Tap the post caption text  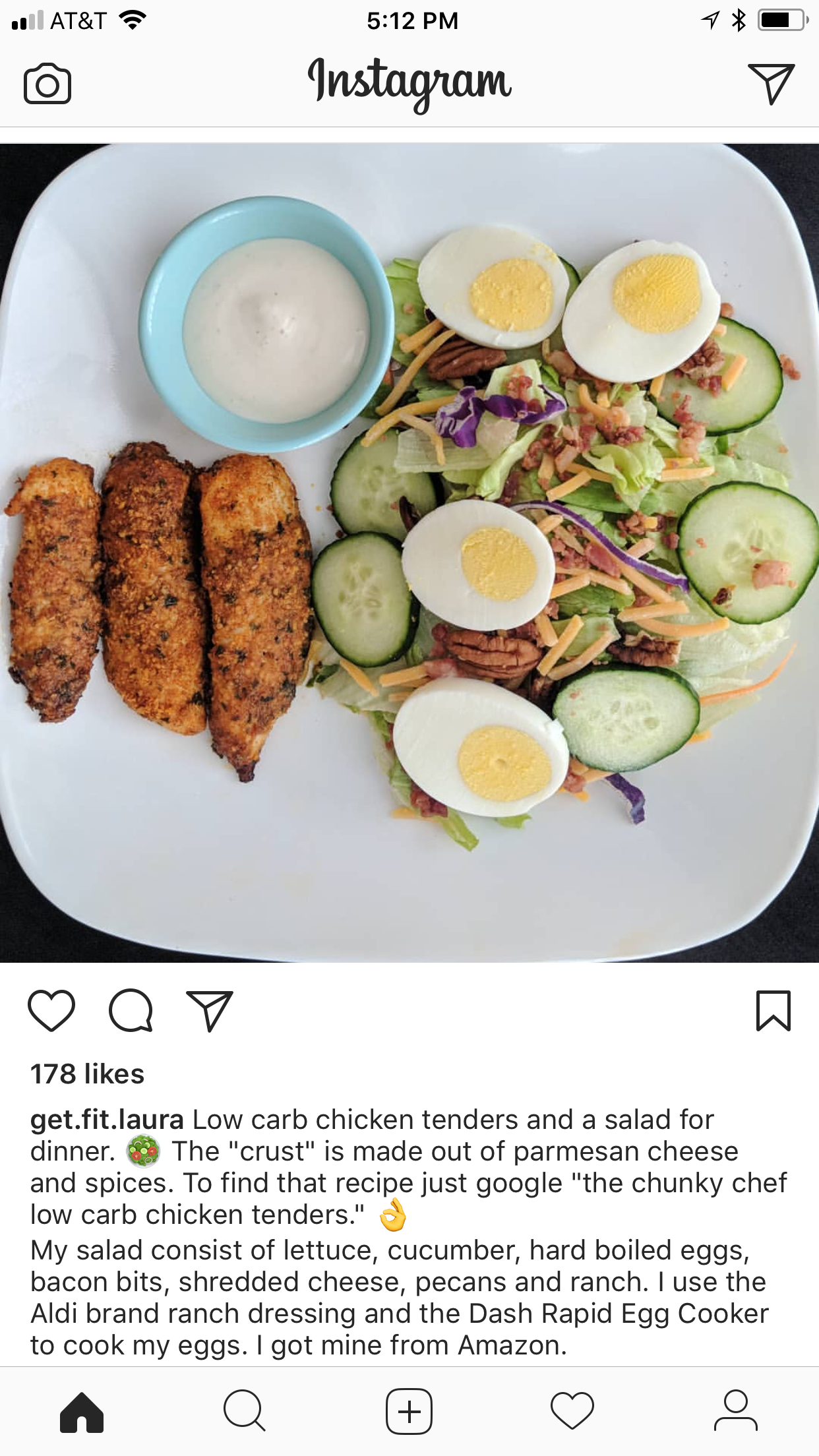409,1232
